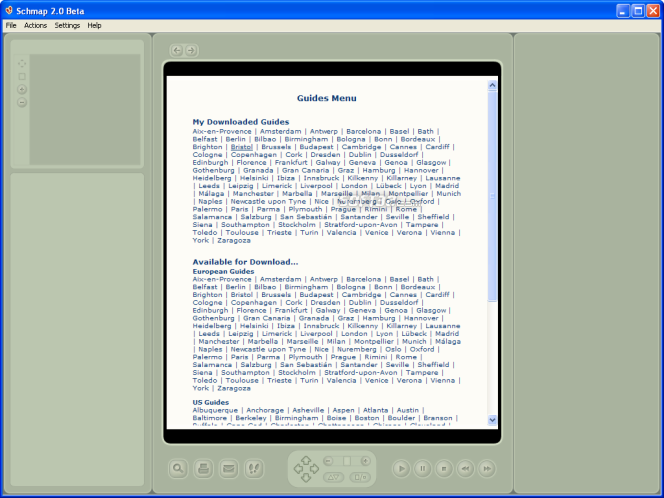Open Vienna under My Downloaded Guides
Viewport: 664px width, 498px height.
pos(443,232)
